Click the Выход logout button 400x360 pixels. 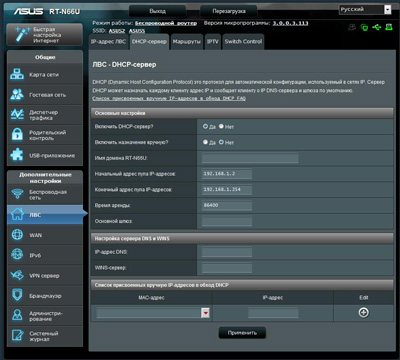(x=158, y=11)
